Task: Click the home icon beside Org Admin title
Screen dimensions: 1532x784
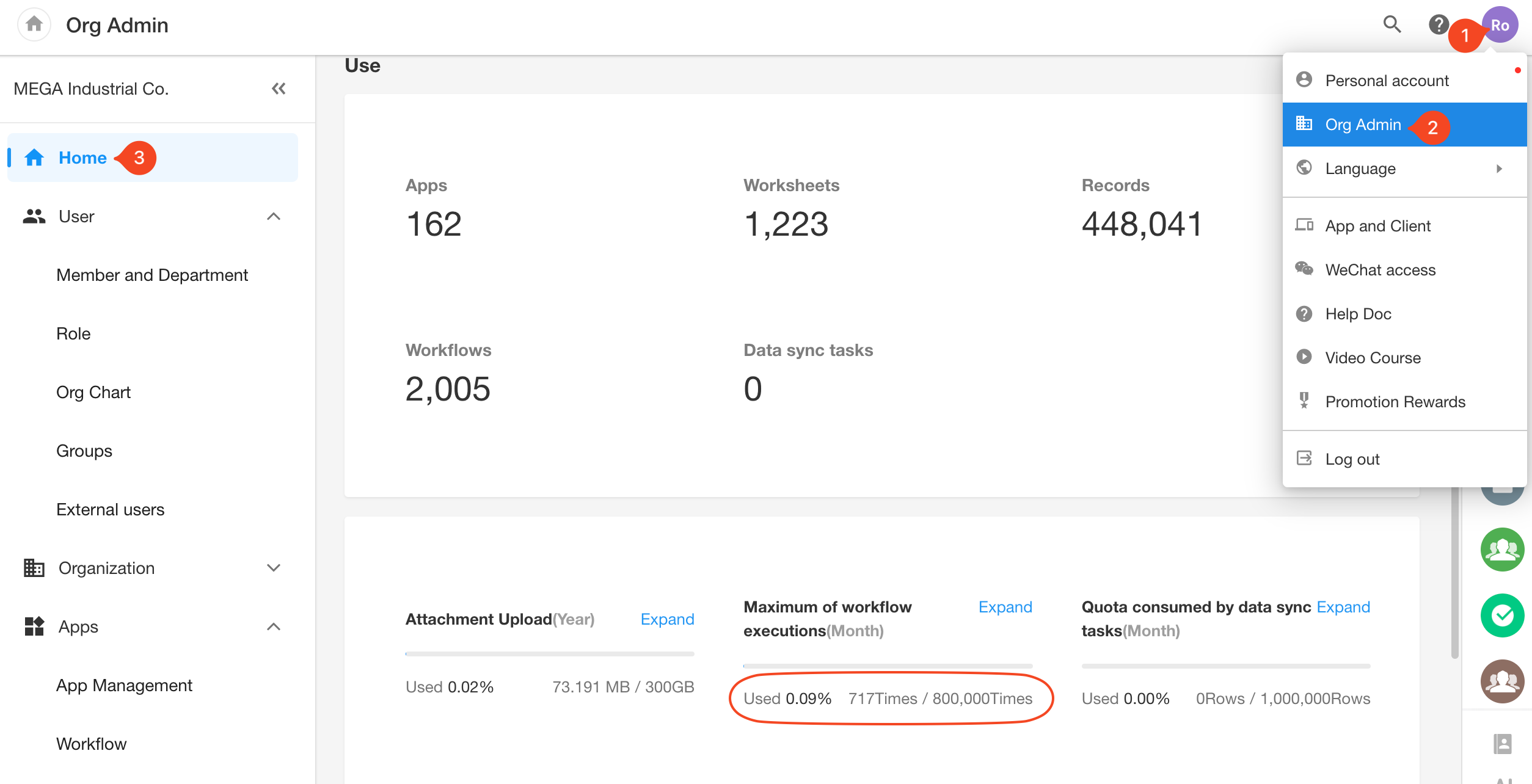Action: point(34,24)
